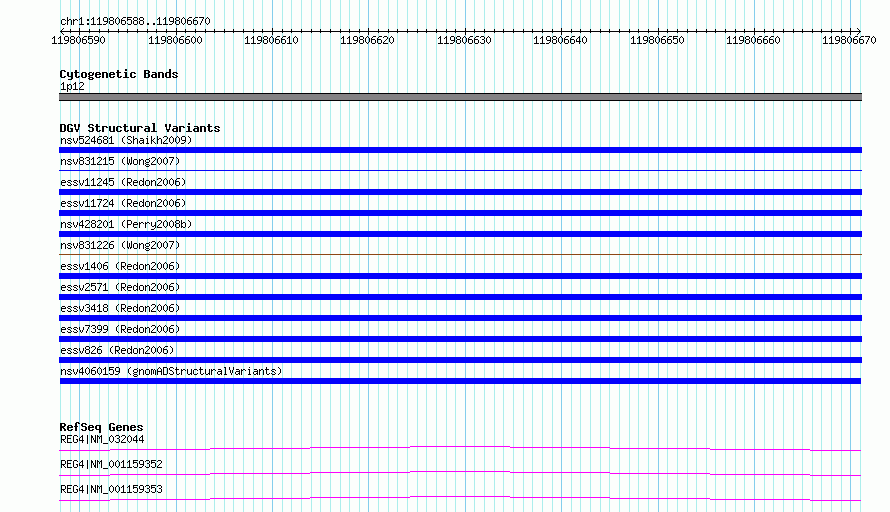Screen dimensions: 890x512
Task: Click ruler position 119806620
Action: click(x=367, y=40)
